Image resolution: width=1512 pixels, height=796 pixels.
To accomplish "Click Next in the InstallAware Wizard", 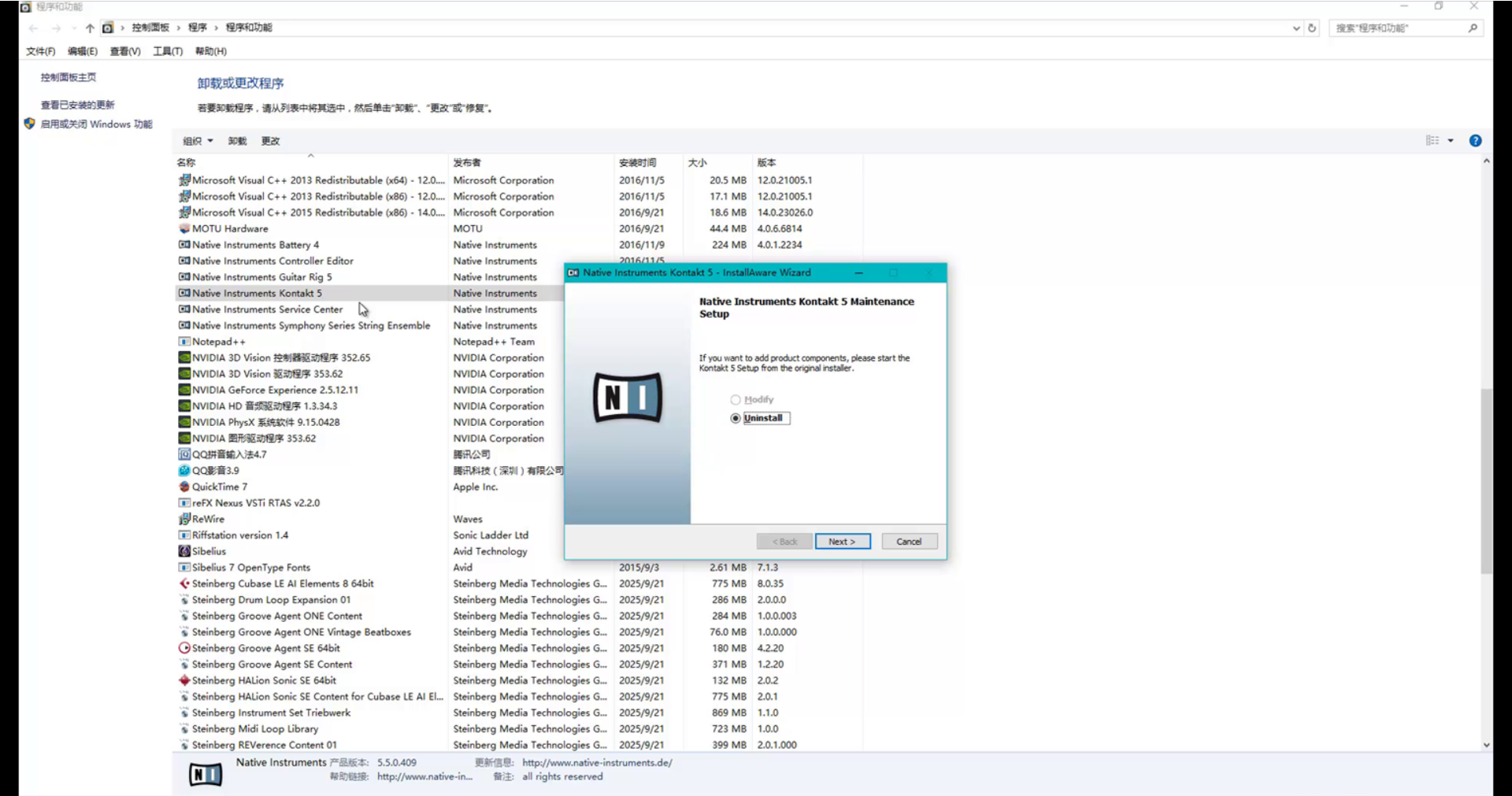I will tap(843, 542).
